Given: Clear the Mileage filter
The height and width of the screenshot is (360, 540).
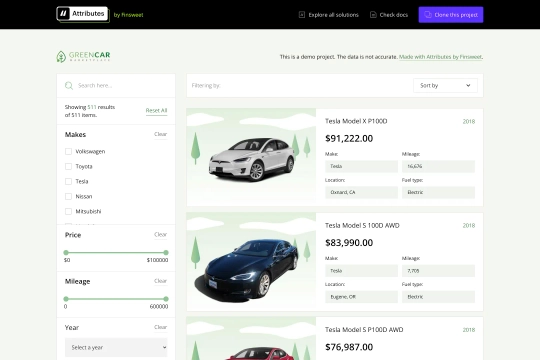Looking at the screenshot, I should click(160, 281).
